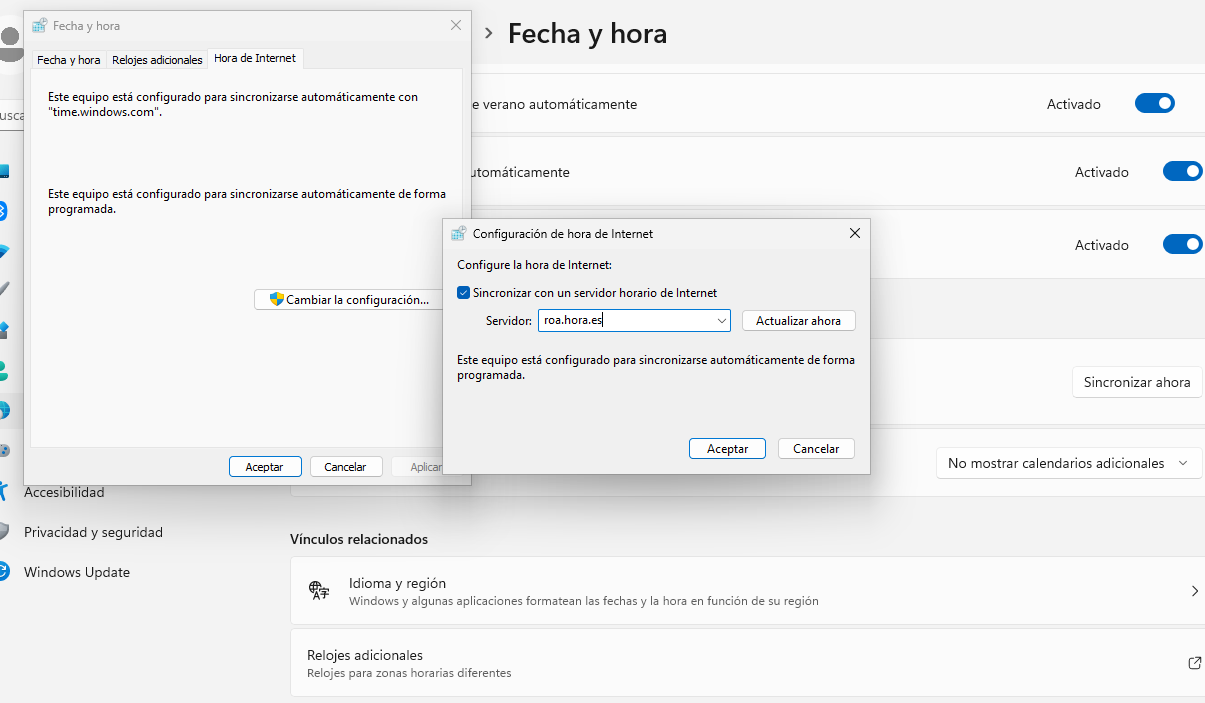
Task: Click inside the Servidor text field
Action: coord(625,321)
